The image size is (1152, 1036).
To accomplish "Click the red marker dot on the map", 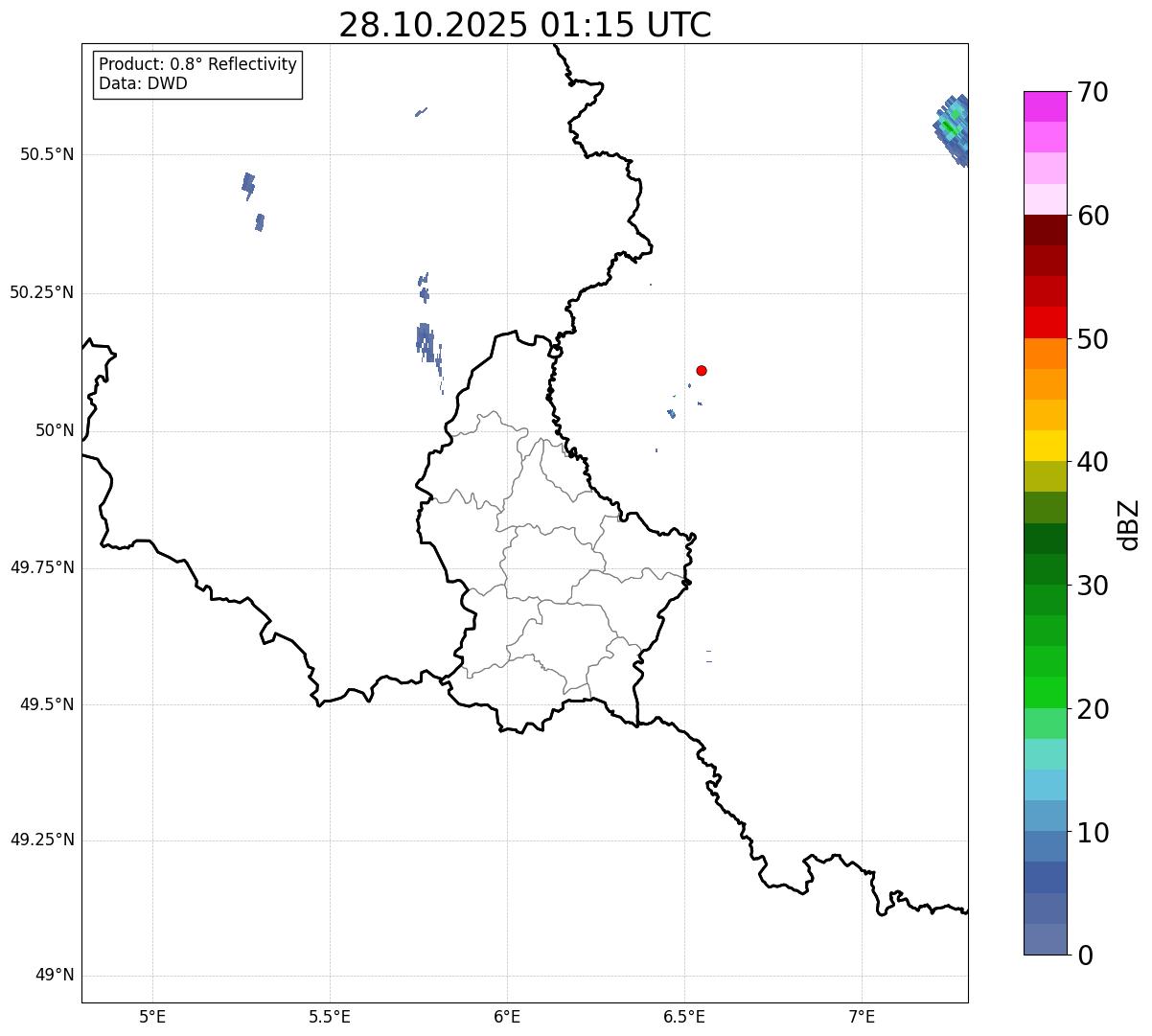I will point(702,370).
